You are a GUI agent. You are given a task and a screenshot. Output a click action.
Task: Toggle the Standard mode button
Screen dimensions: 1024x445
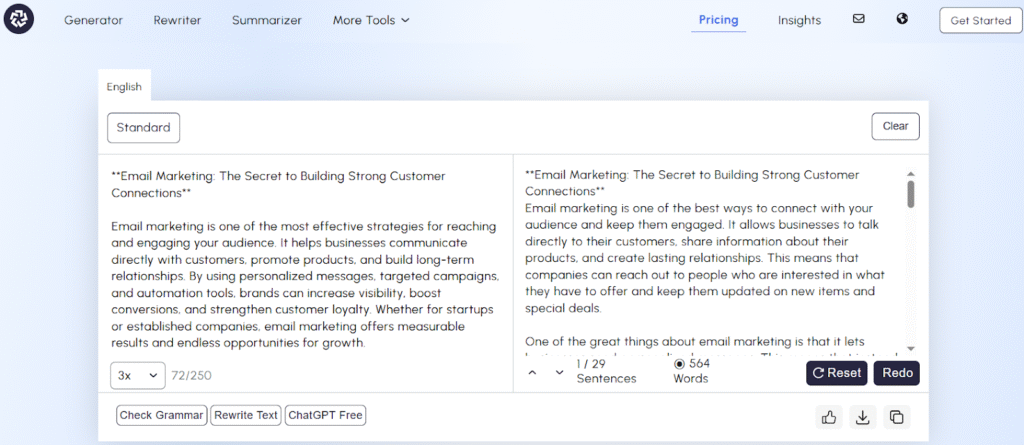pyautogui.click(x=143, y=127)
